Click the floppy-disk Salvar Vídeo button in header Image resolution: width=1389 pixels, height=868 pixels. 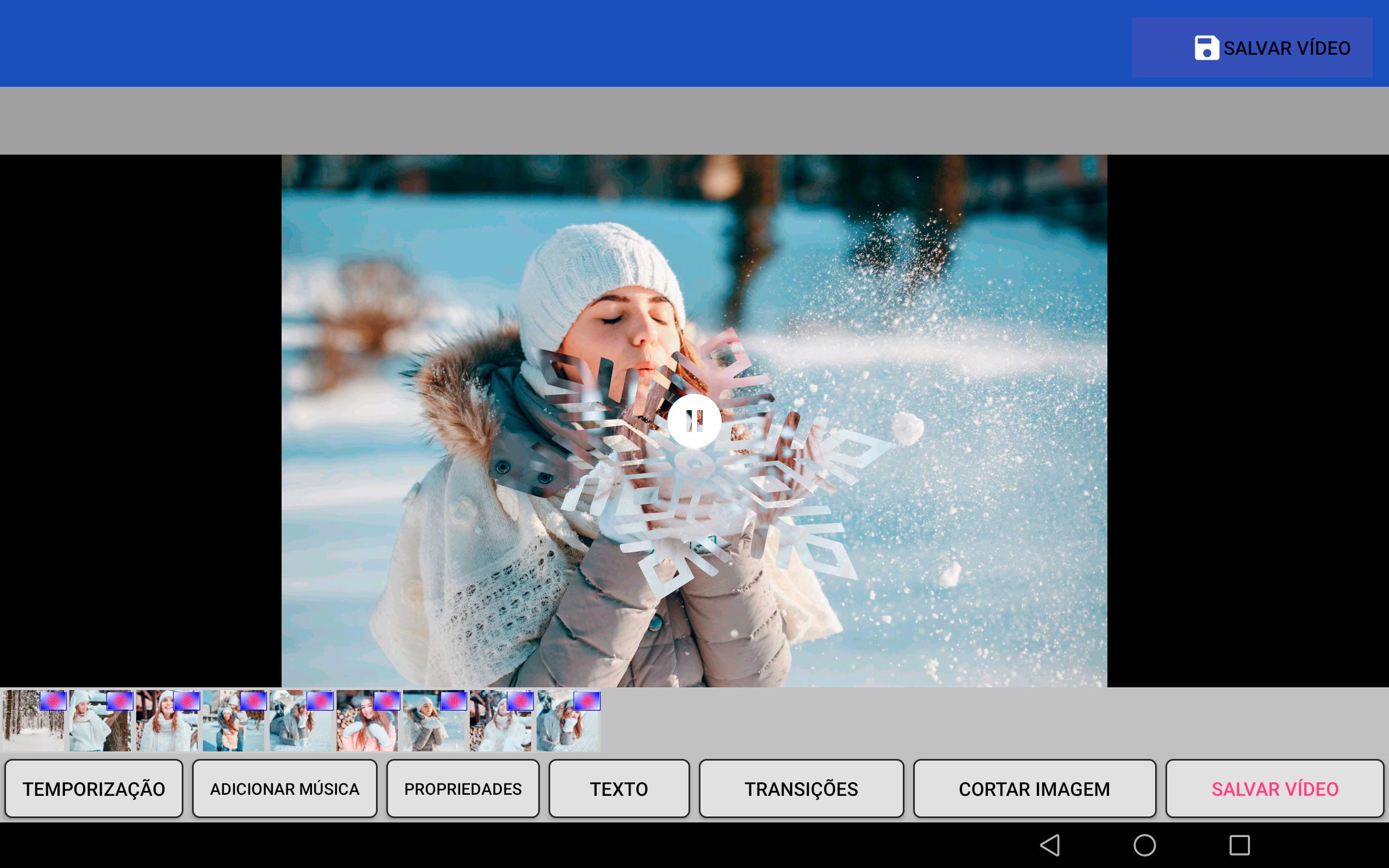click(1252, 47)
